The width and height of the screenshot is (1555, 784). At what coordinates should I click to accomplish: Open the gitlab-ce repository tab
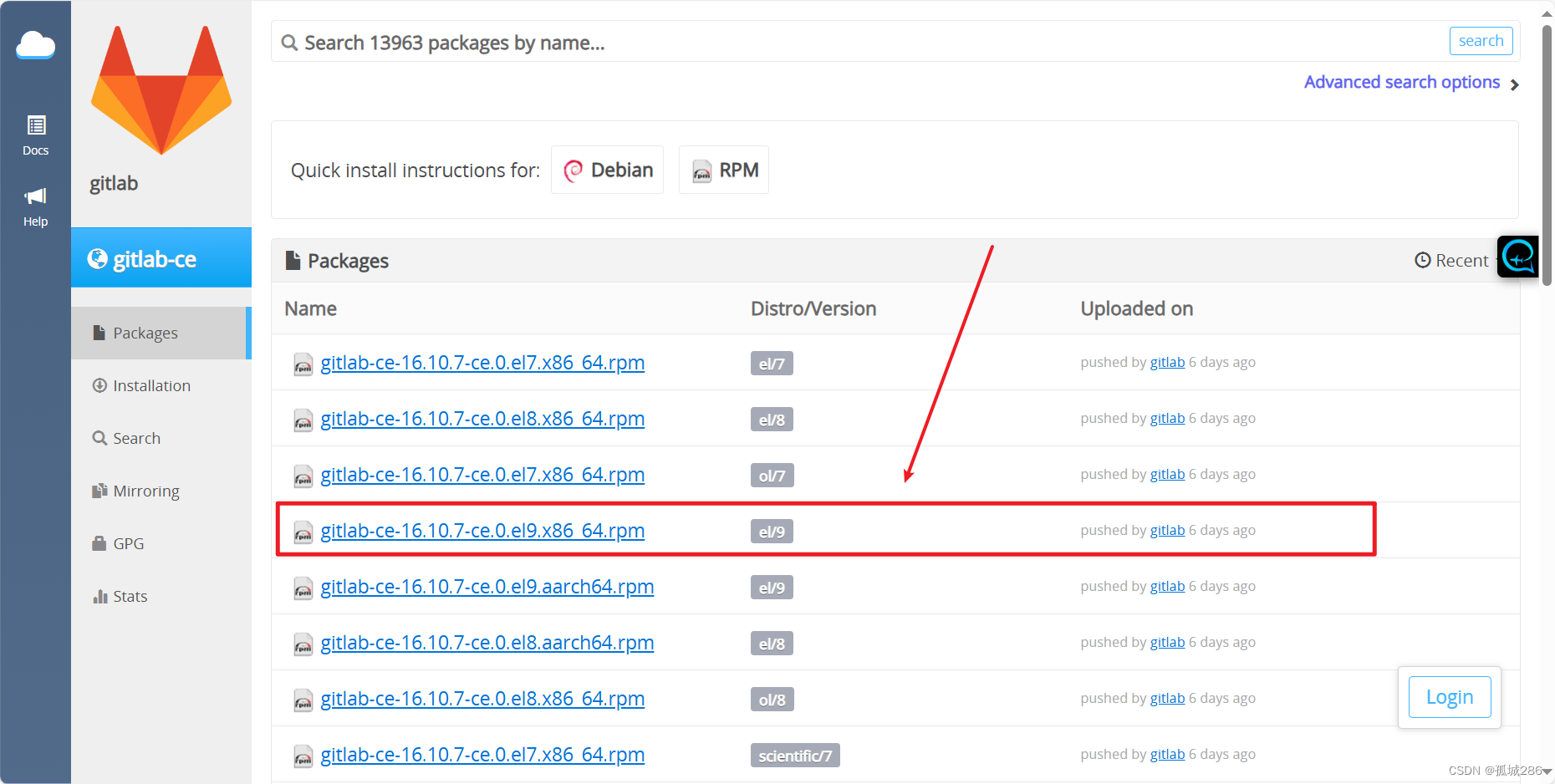[161, 257]
